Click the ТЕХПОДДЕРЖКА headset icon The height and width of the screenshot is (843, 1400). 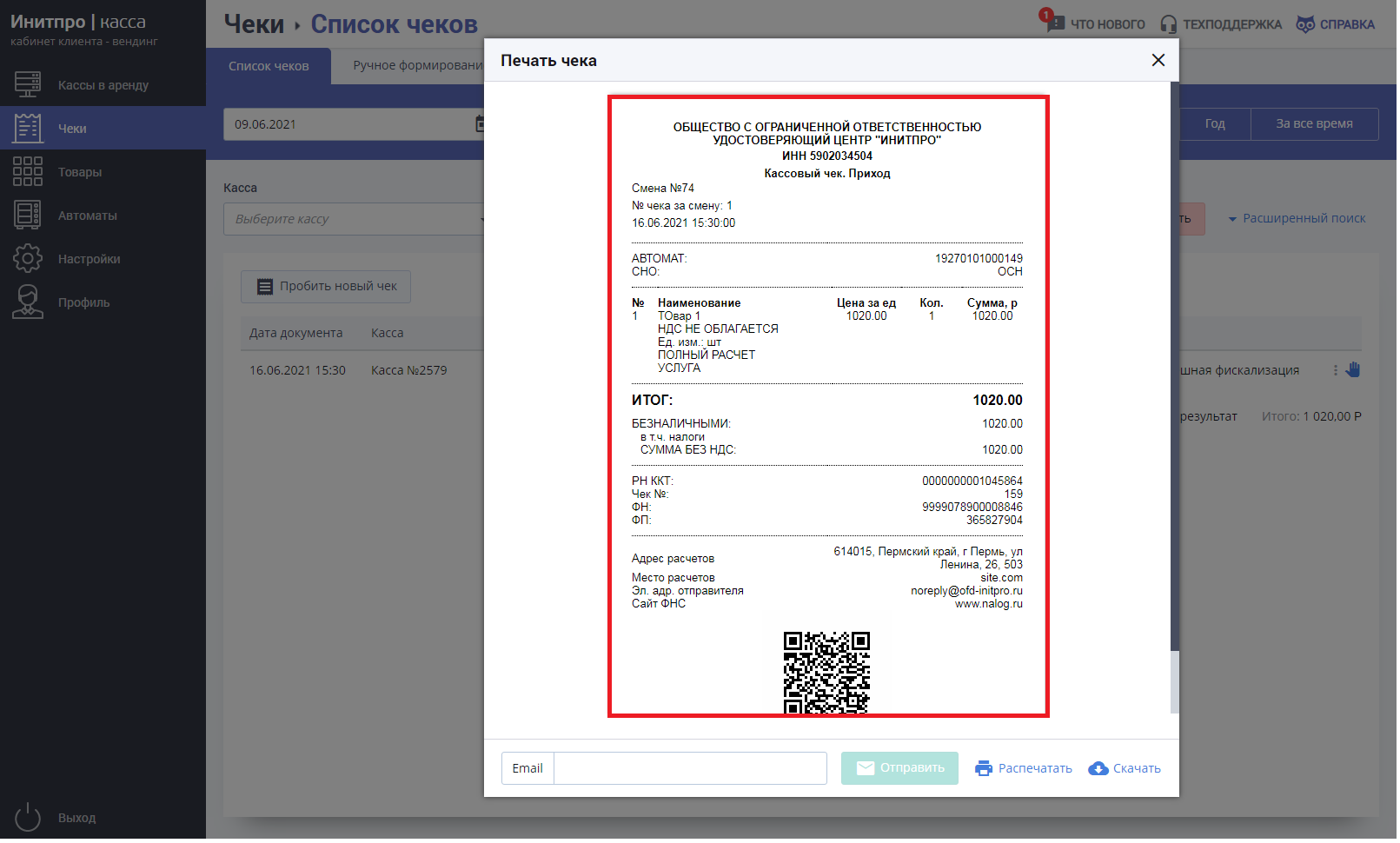(1169, 24)
